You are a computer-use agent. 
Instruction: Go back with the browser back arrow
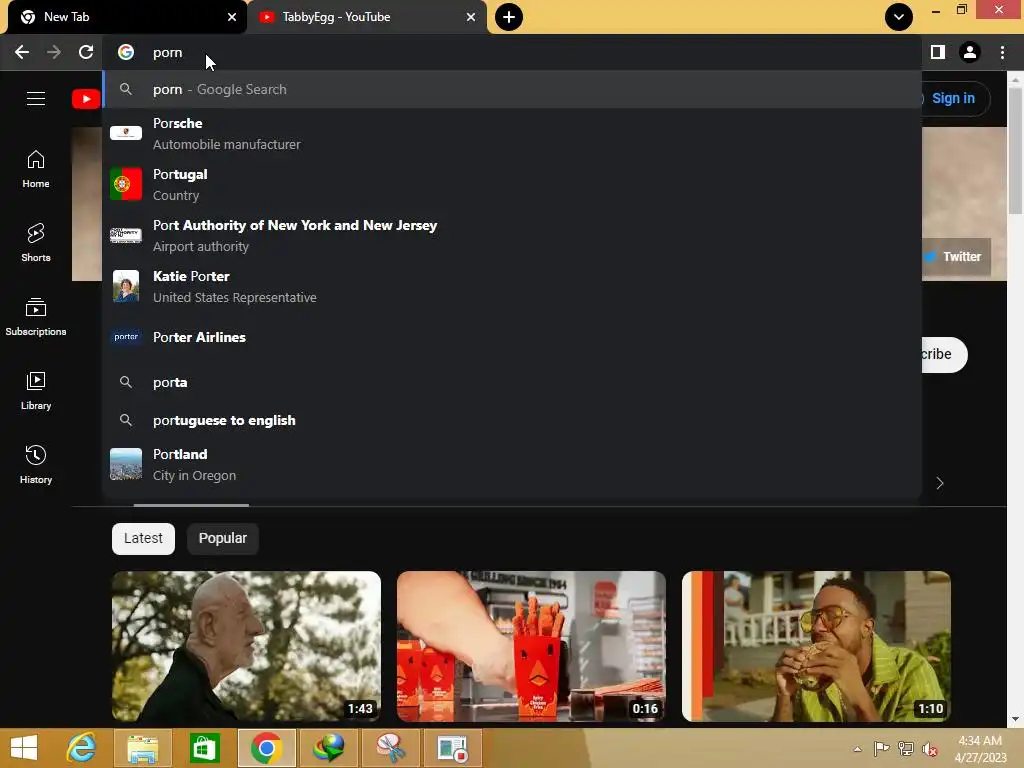coord(22,52)
